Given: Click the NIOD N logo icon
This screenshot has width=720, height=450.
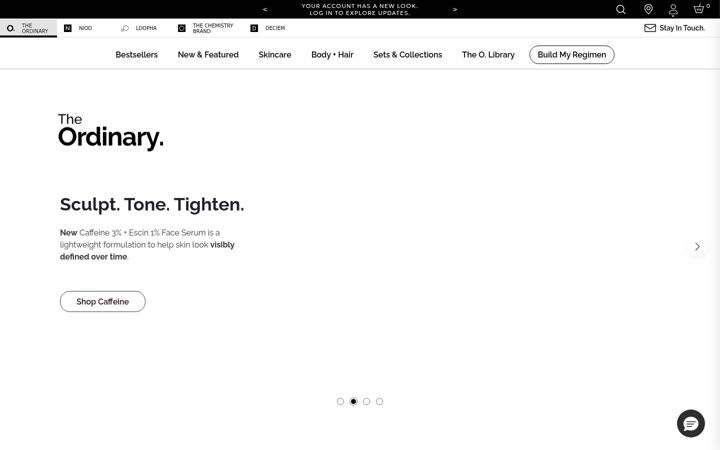Looking at the screenshot, I should click(68, 28).
